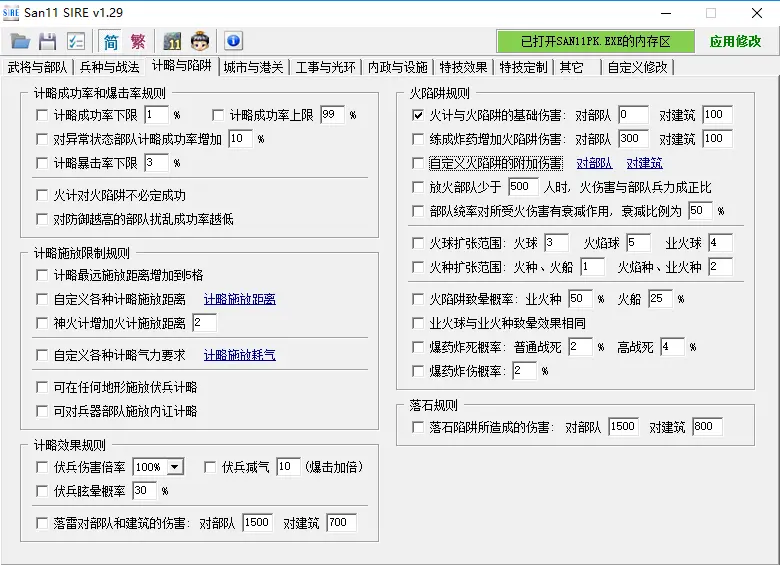
Task: Open the 计略施放距离 link
Action: click(240, 299)
